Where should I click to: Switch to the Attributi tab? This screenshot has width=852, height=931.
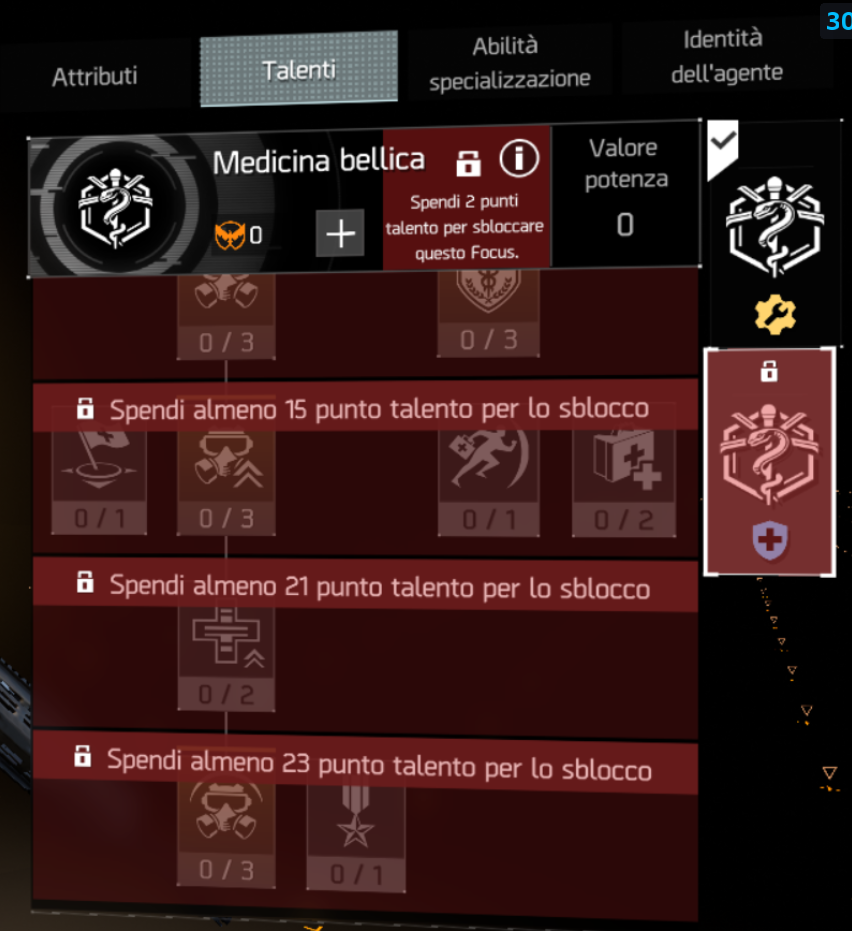click(x=95, y=76)
